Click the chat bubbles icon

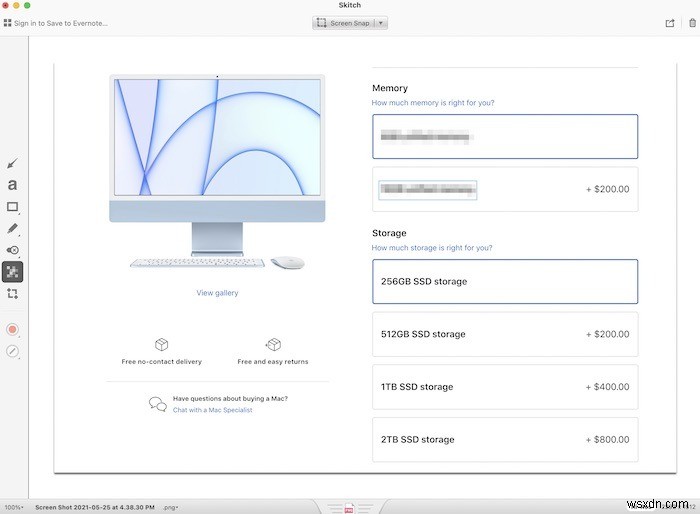click(158, 404)
